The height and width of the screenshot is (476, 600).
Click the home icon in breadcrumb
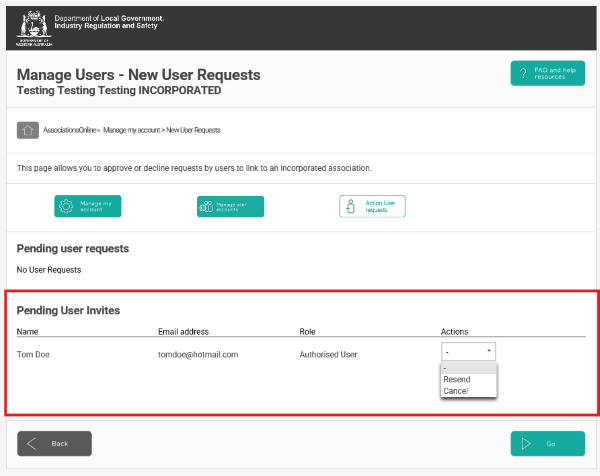click(28, 130)
